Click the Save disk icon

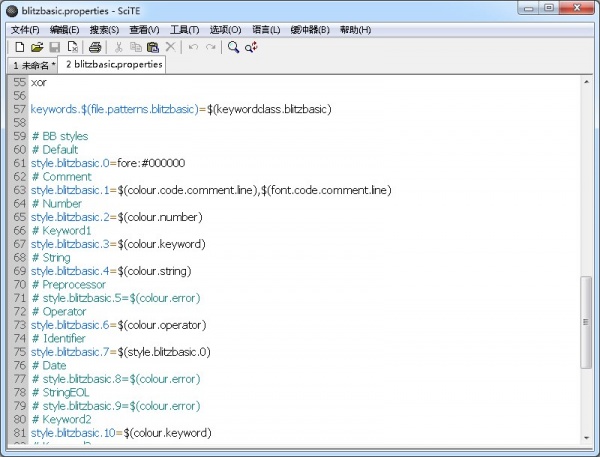pos(55,47)
